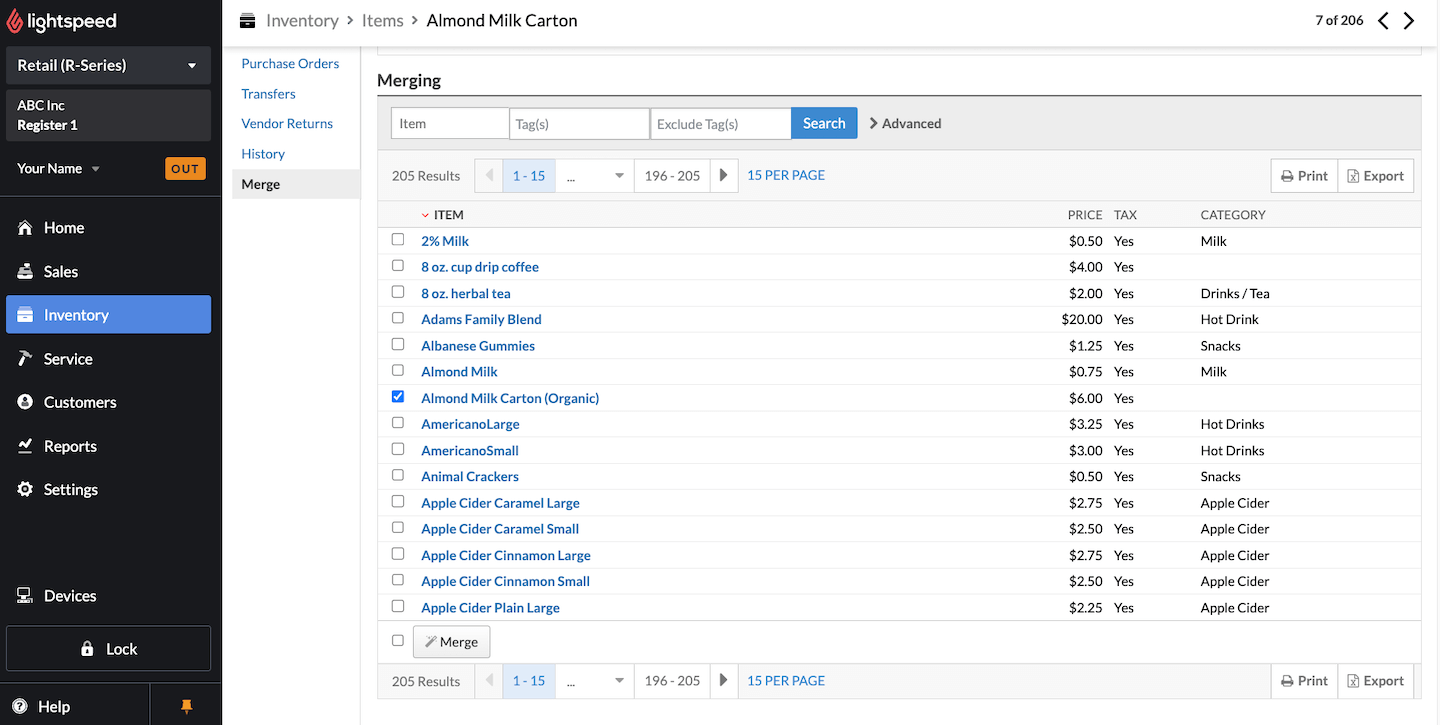
Task: Click the Reports chart icon
Action: click(x=26, y=446)
